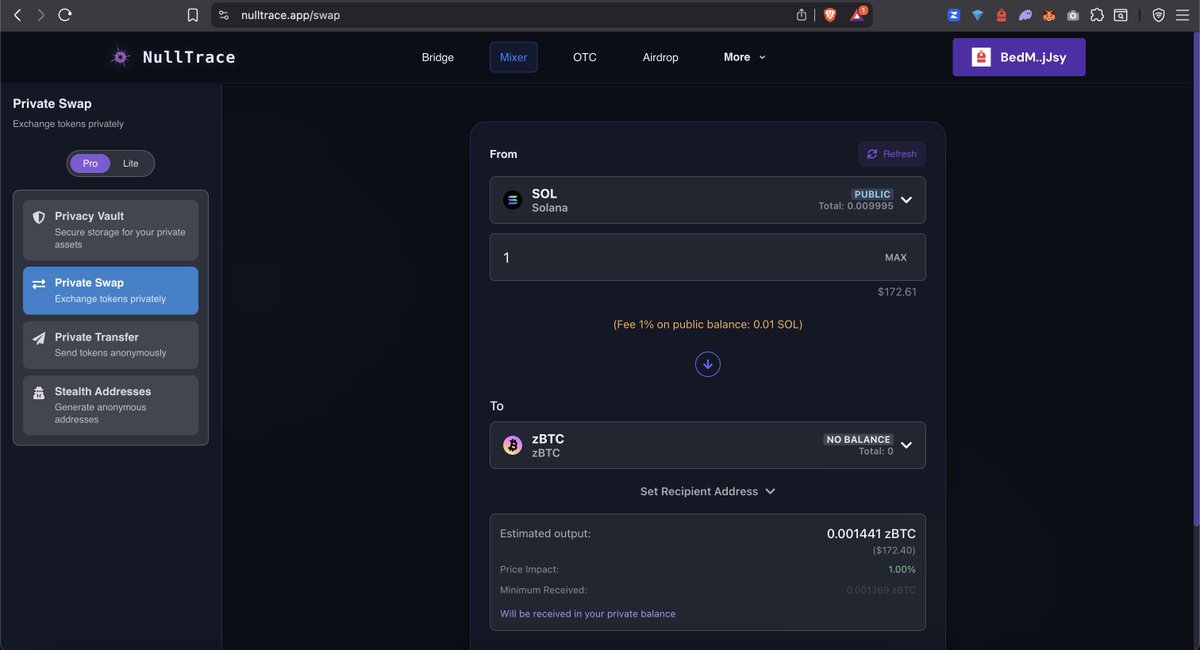Open the Bridge page

(438, 57)
